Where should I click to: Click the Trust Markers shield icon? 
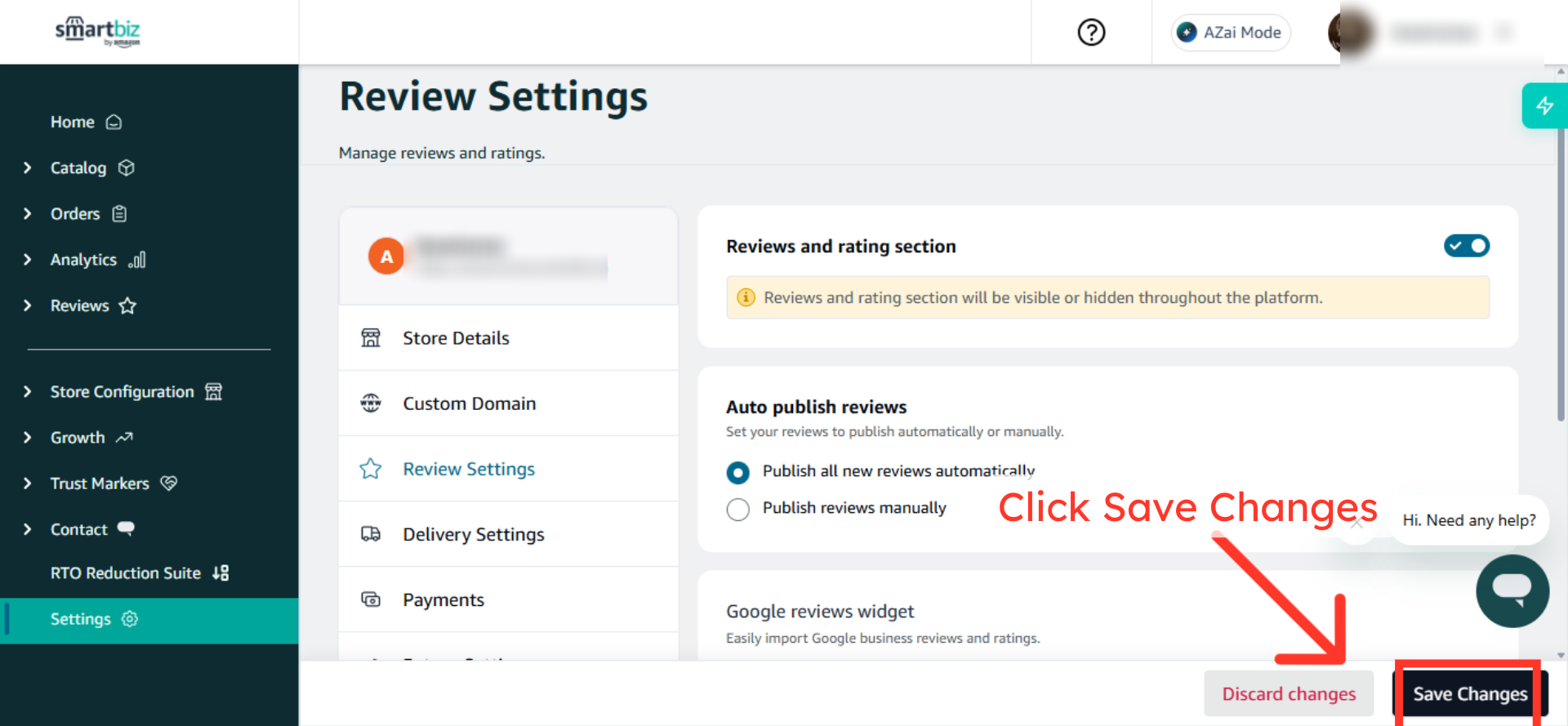(169, 483)
